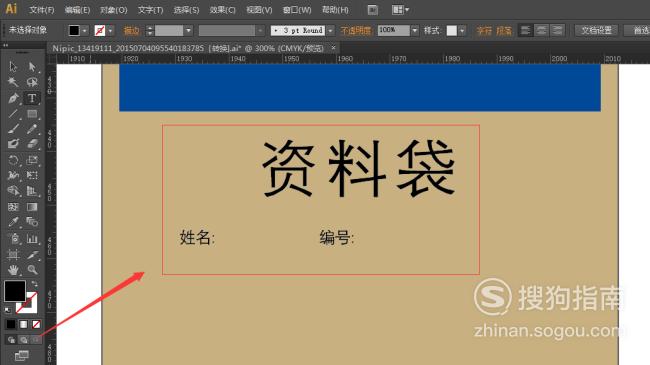Viewport: 650px width, 365px height.
Task: Select the Artboard tool
Action: 13,254
